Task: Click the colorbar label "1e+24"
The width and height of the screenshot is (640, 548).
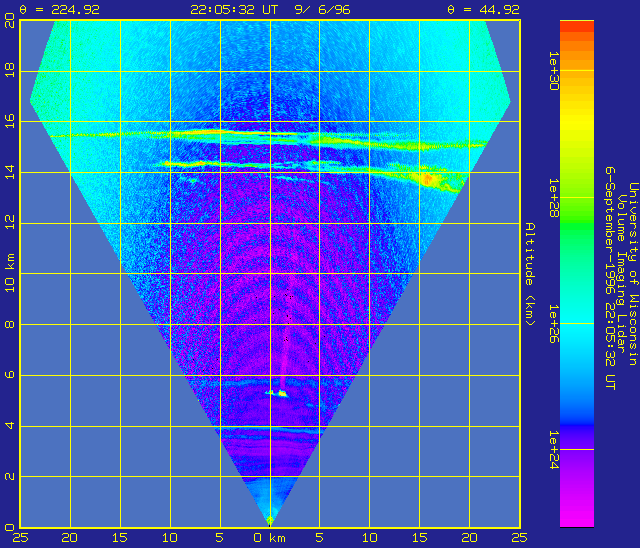Action: coord(554,450)
